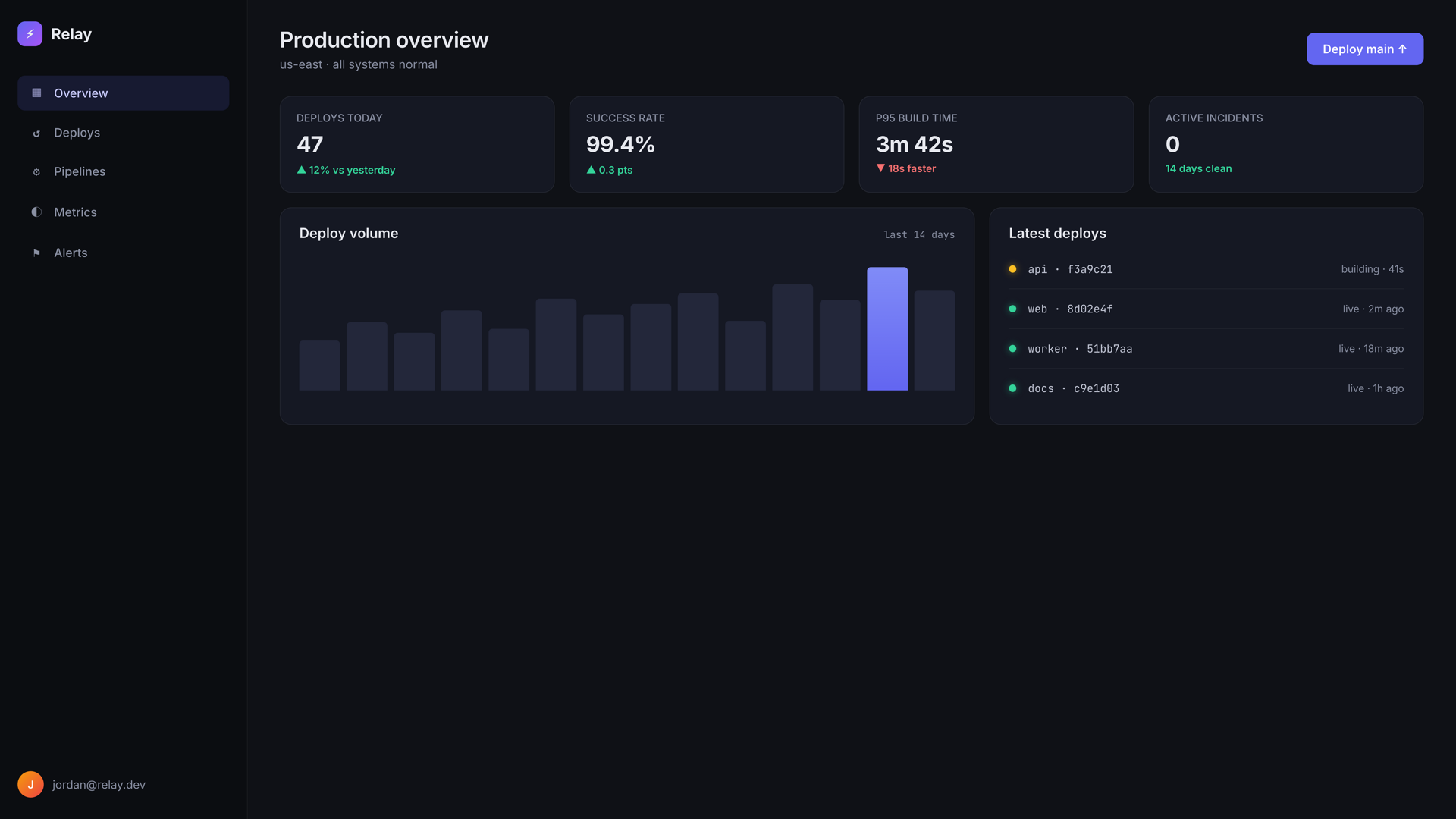This screenshot has height=819, width=1456.
Task: Select Metrics in the sidebar navigation
Action: (123, 212)
